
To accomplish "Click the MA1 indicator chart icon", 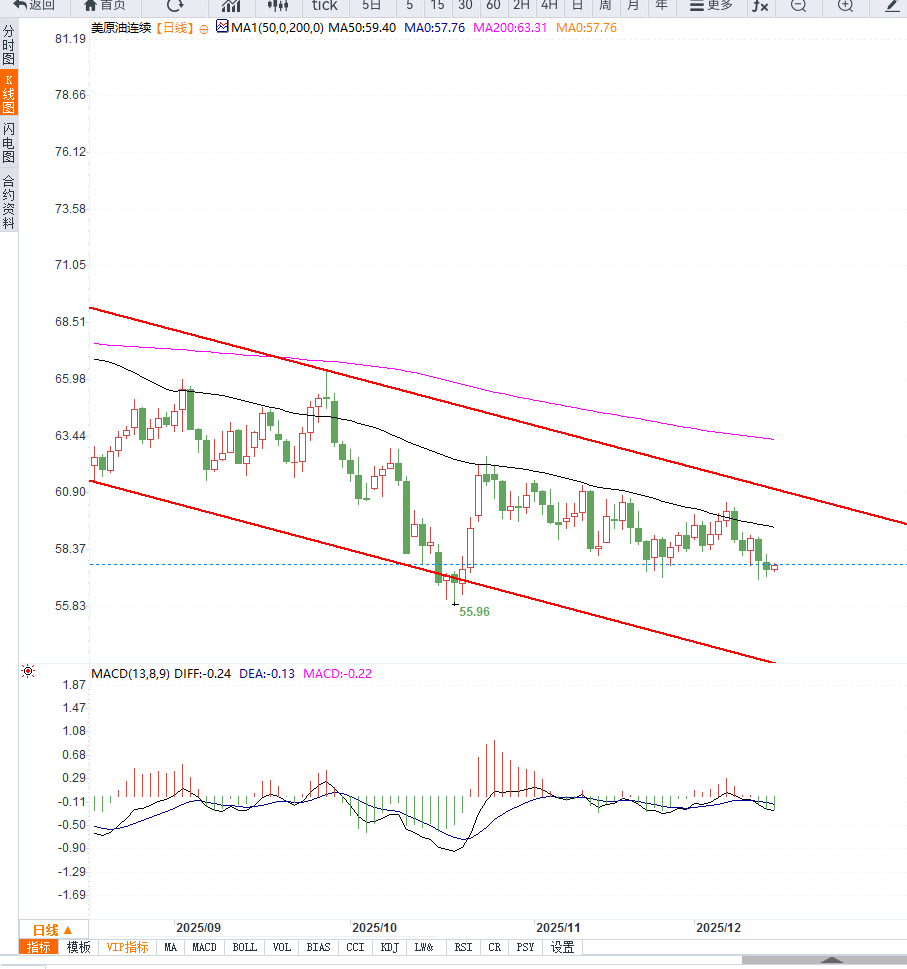I will coord(222,27).
